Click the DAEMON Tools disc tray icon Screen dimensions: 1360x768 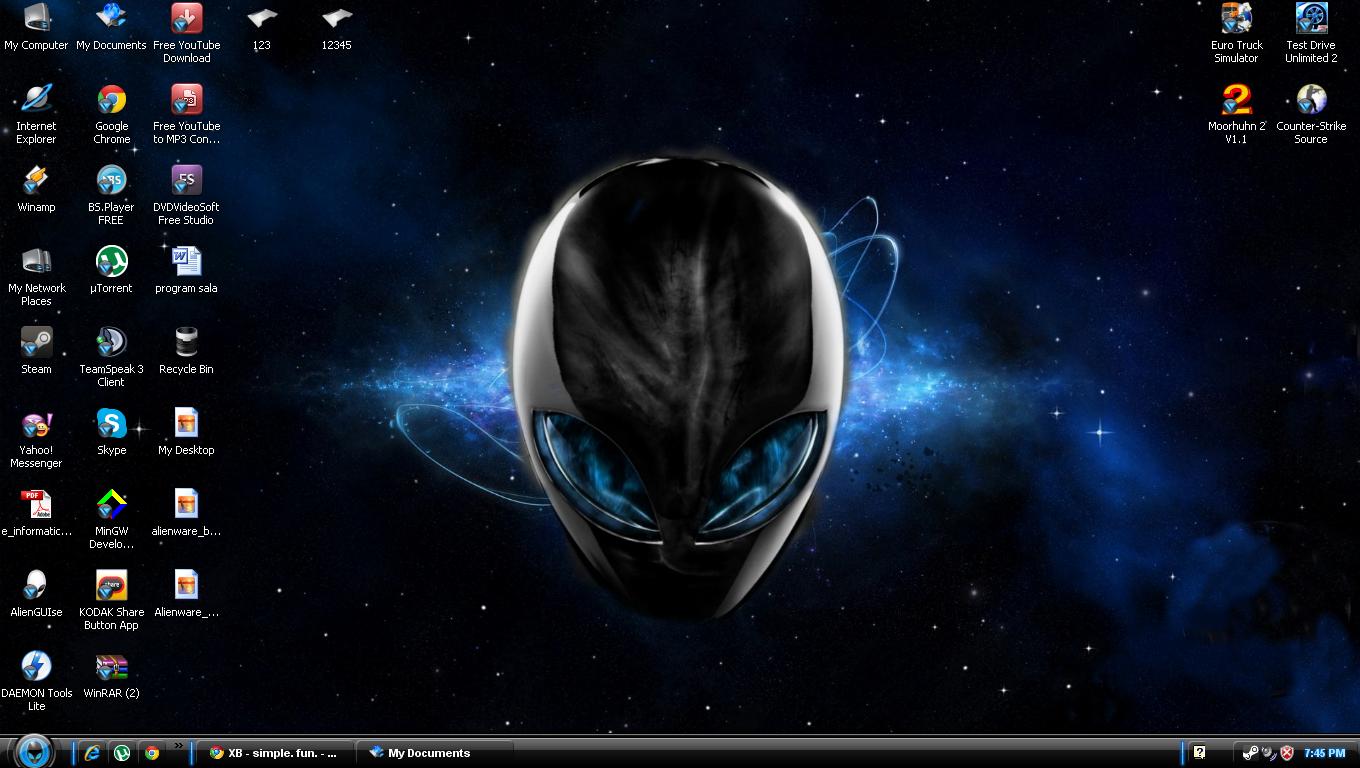(x=1269, y=753)
